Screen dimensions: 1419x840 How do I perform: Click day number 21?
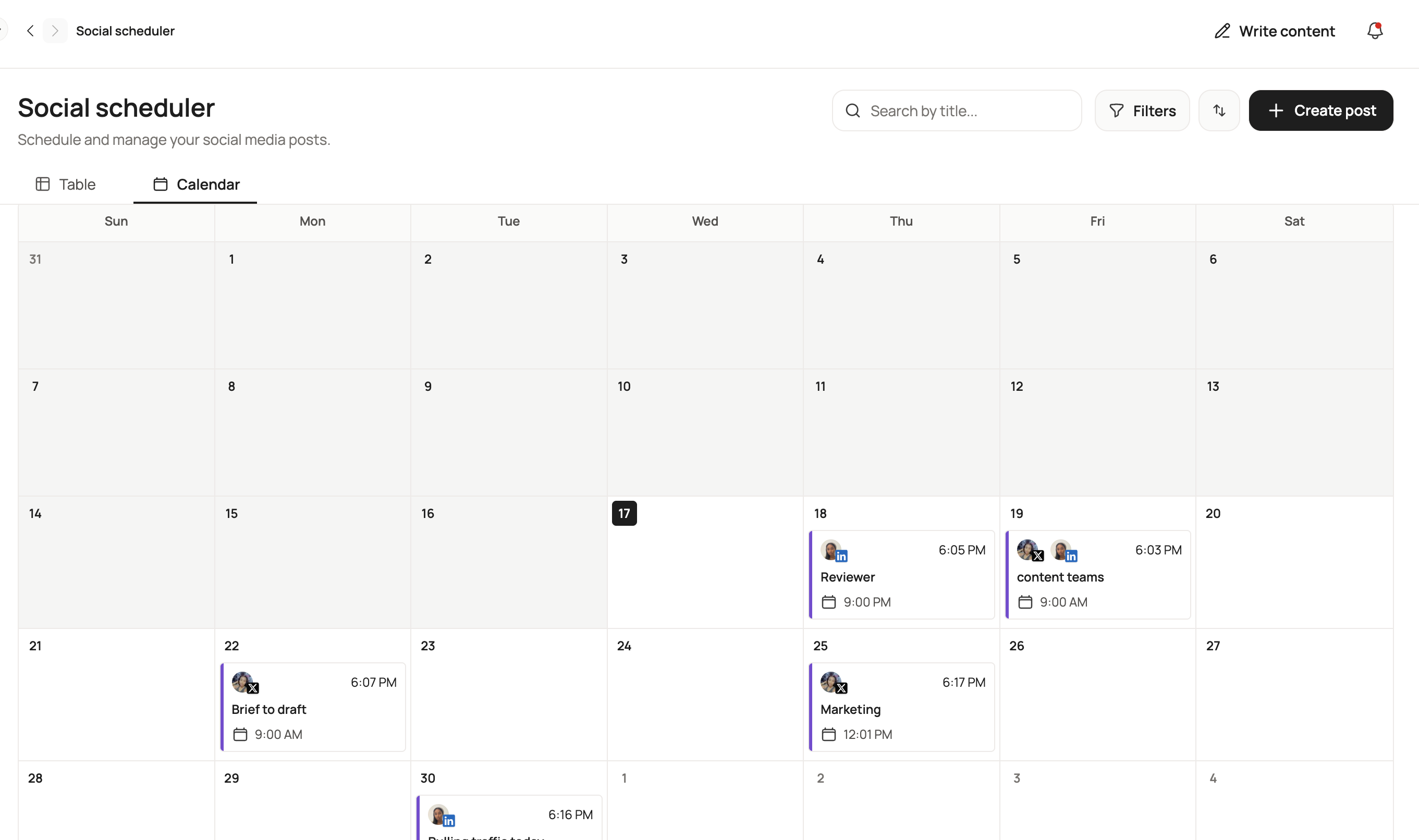[35, 646]
